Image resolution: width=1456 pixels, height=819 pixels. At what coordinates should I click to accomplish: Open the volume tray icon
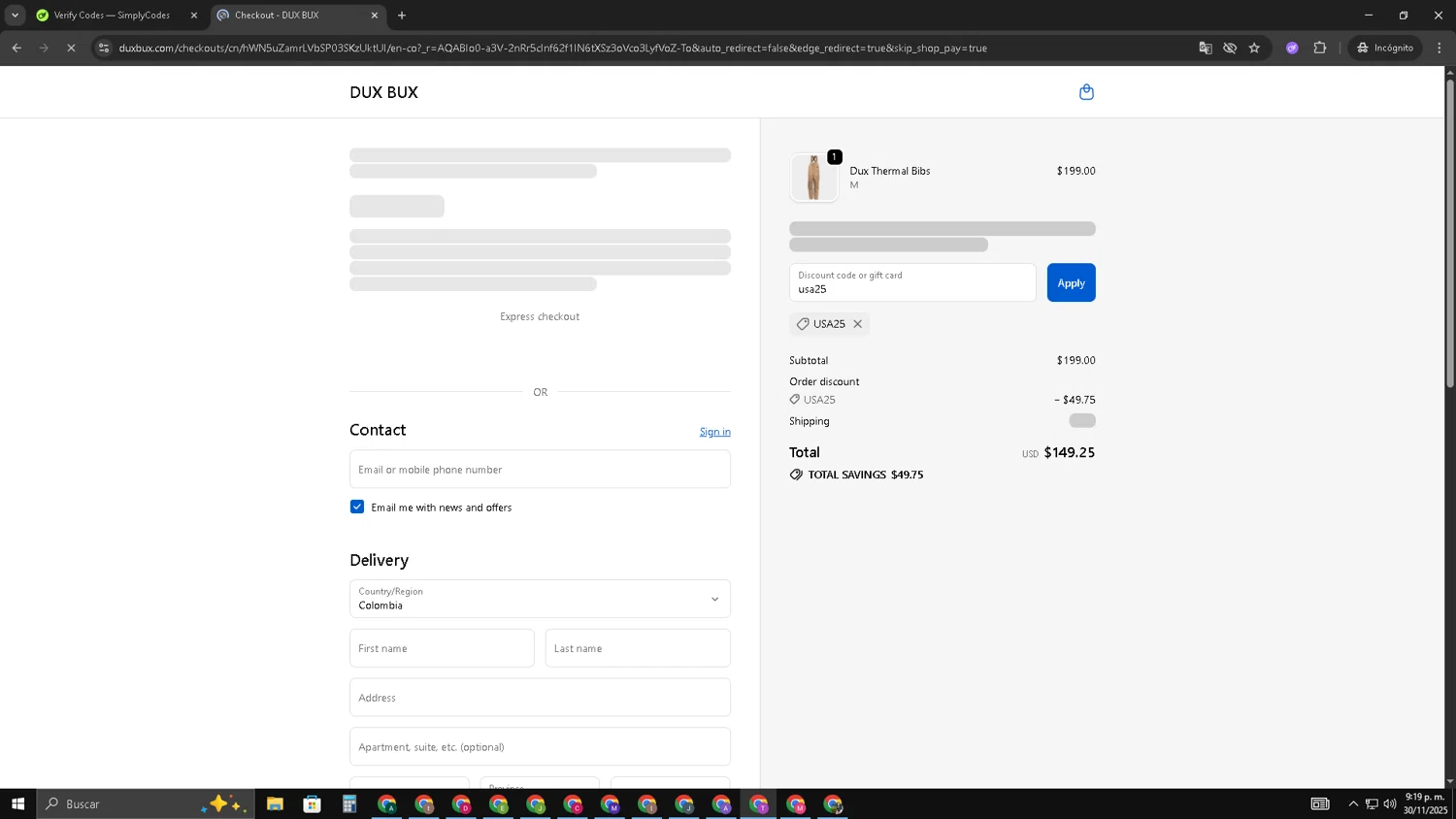tap(1390, 803)
